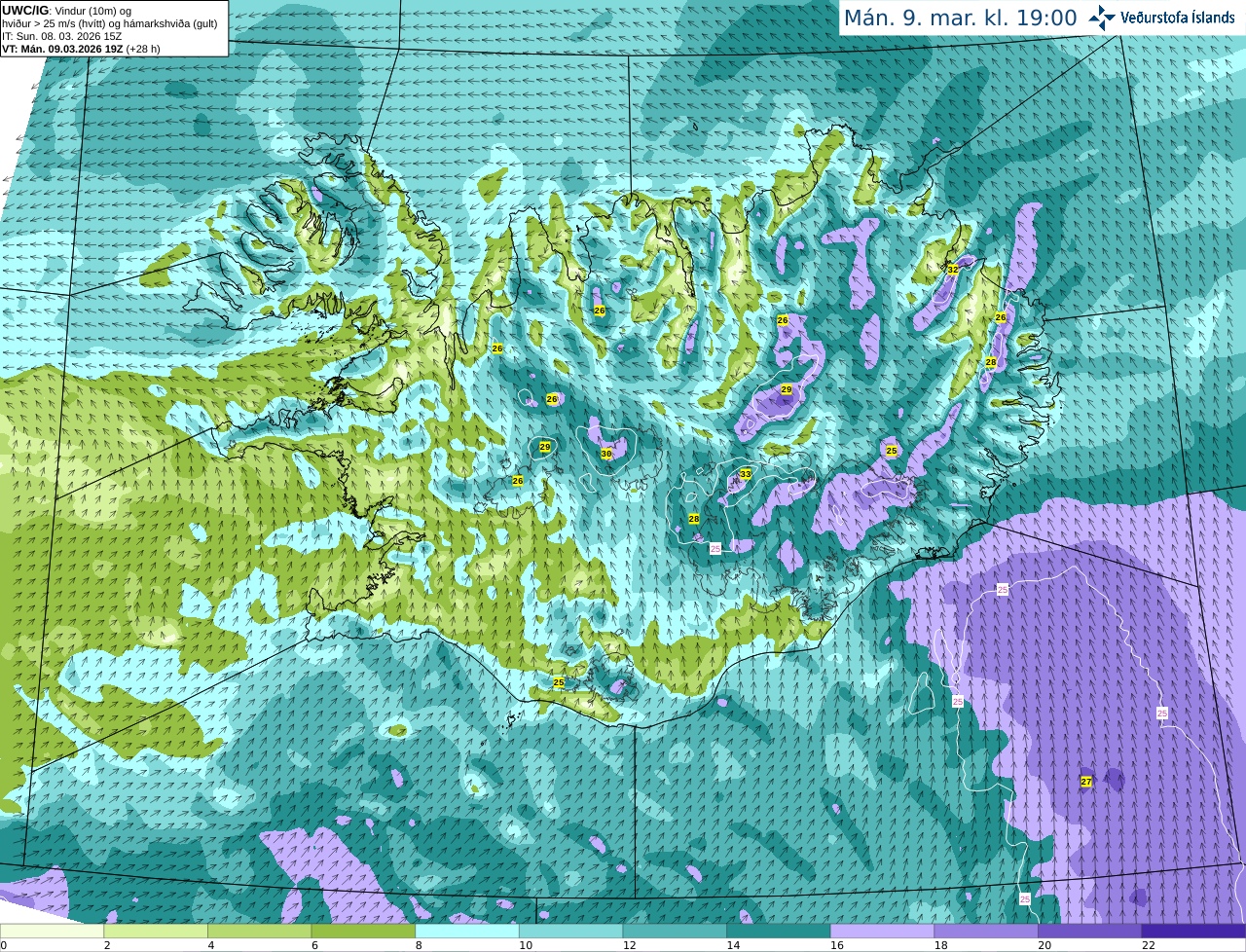1246x952 pixels.
Task: Select the date title Mán. 9. mar. kl. 19:00
Action: tap(960, 18)
